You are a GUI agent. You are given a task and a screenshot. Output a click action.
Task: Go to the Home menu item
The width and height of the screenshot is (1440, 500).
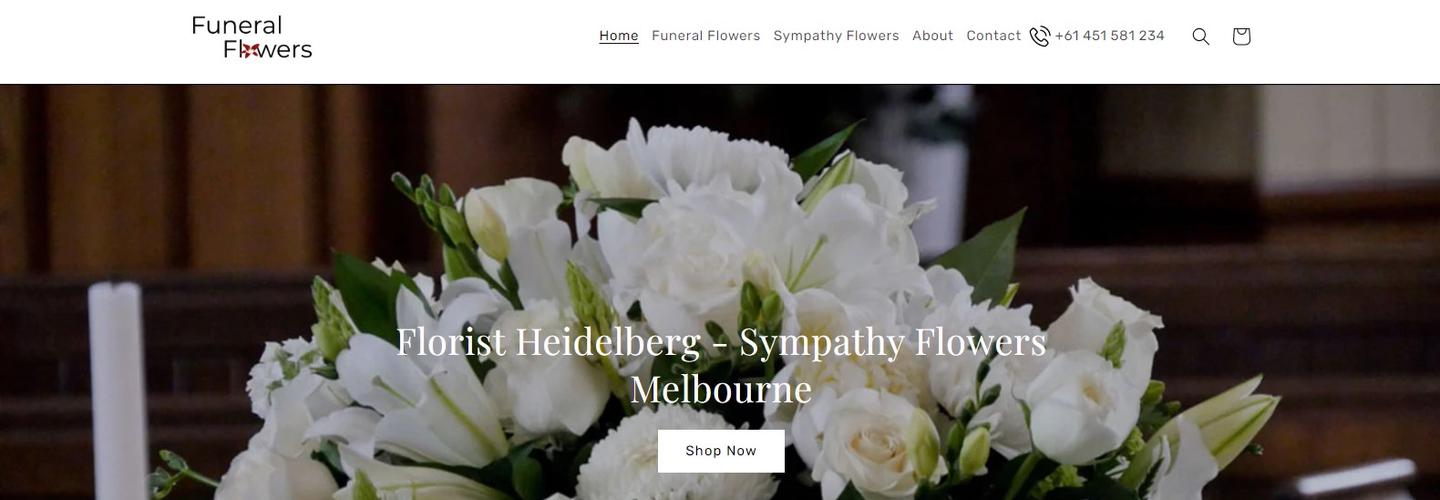(619, 36)
